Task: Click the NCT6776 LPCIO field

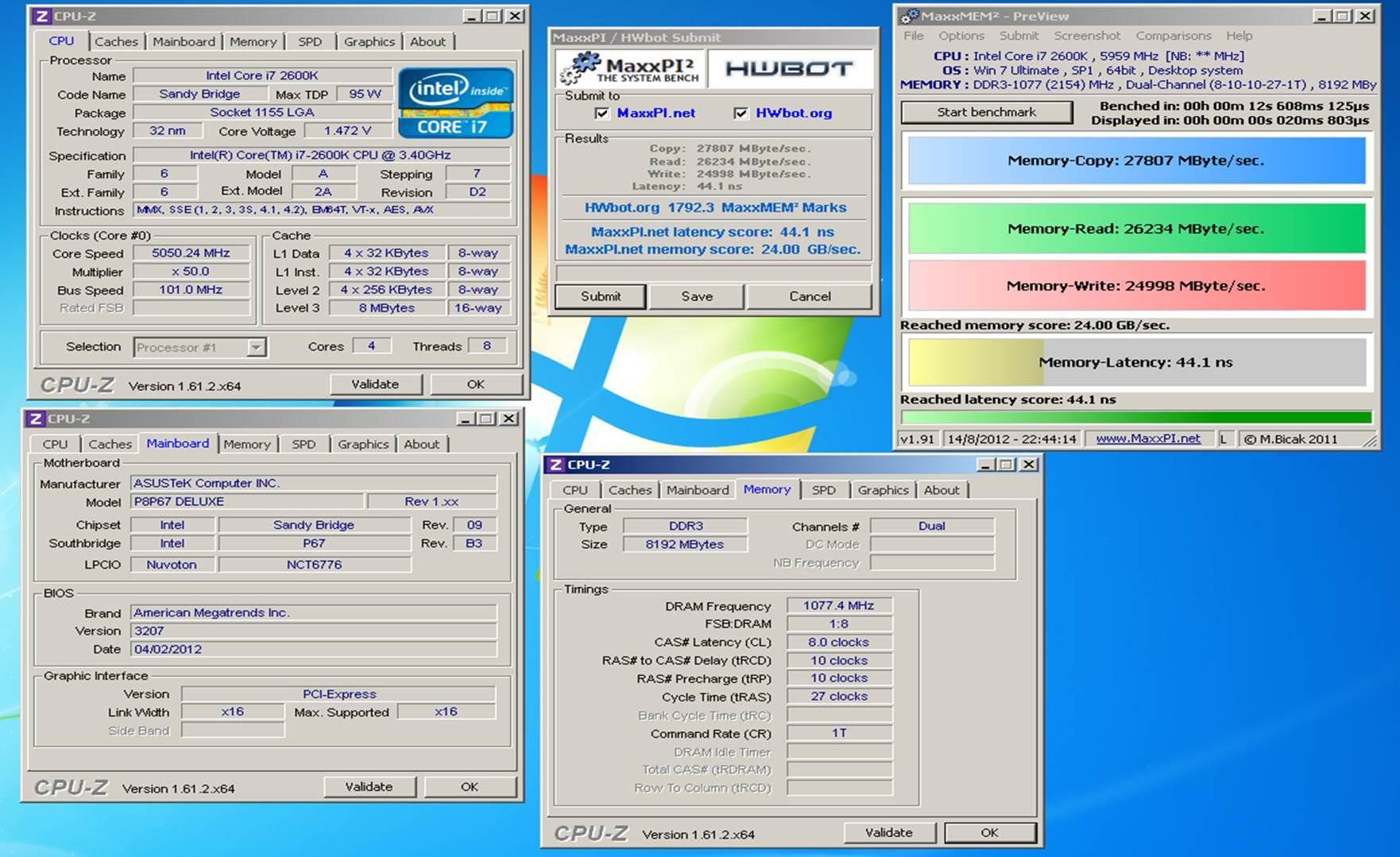Action: tap(314, 565)
